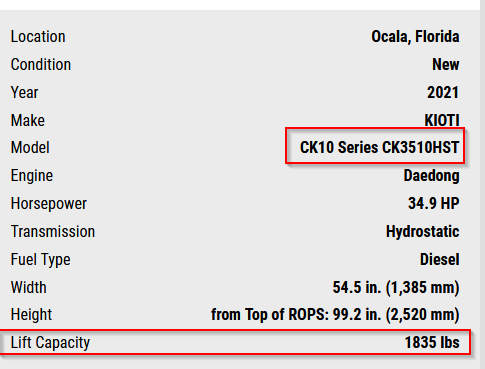Click the Diesel fuel type value
The image size is (485, 369).
tap(440, 259)
